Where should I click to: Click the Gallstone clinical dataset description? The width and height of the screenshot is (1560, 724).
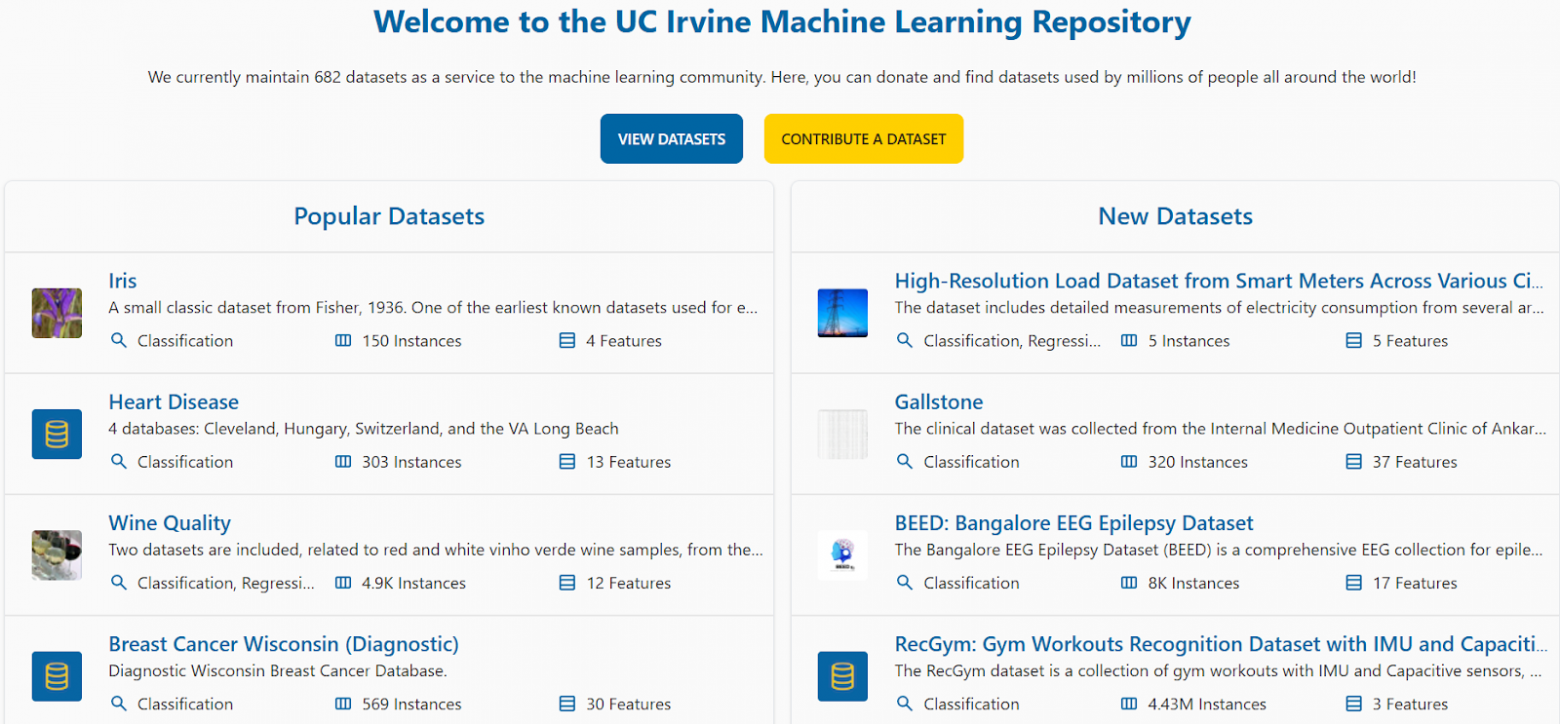pos(1221,429)
